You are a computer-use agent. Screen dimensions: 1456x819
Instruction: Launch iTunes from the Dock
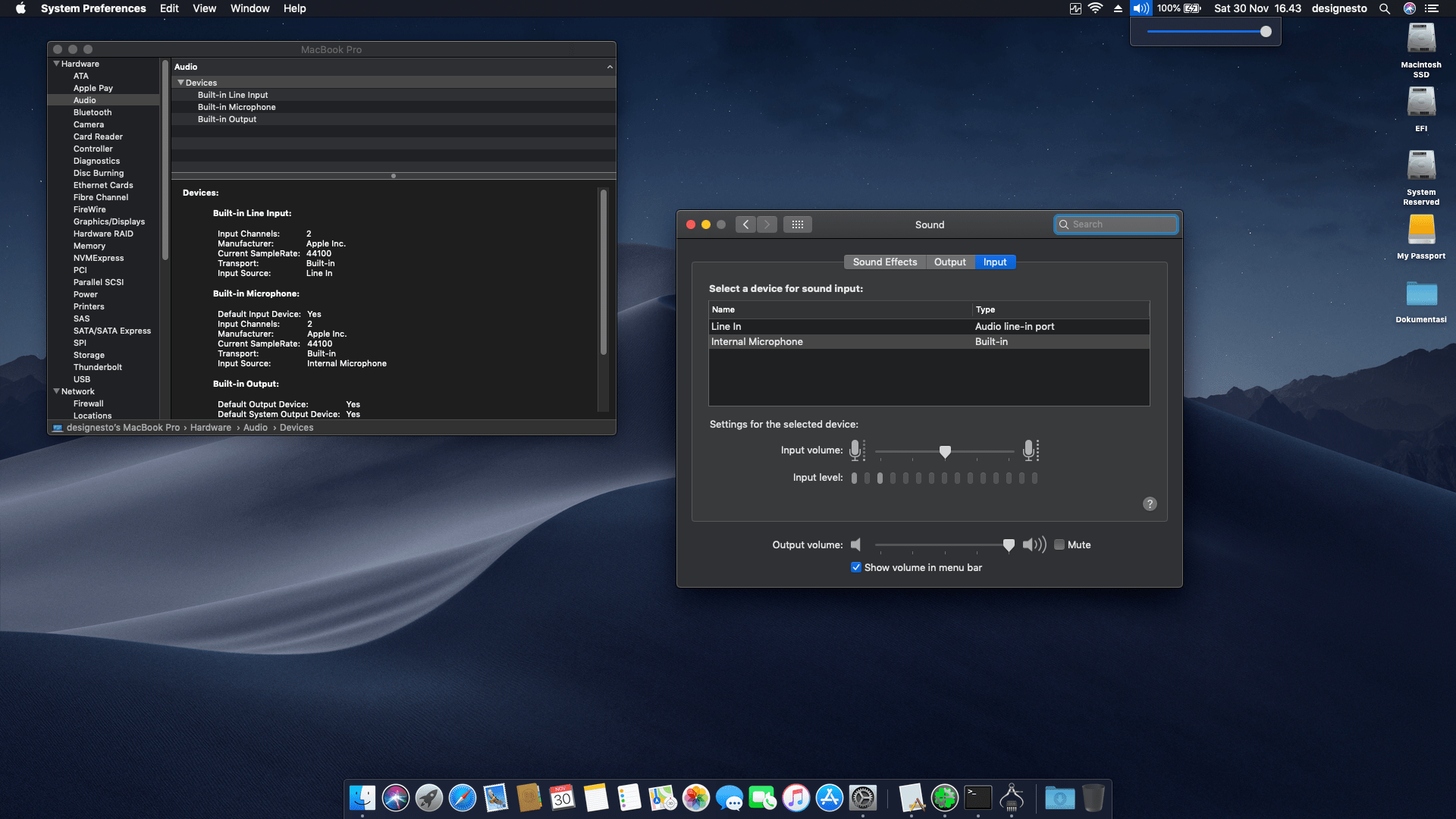795,798
